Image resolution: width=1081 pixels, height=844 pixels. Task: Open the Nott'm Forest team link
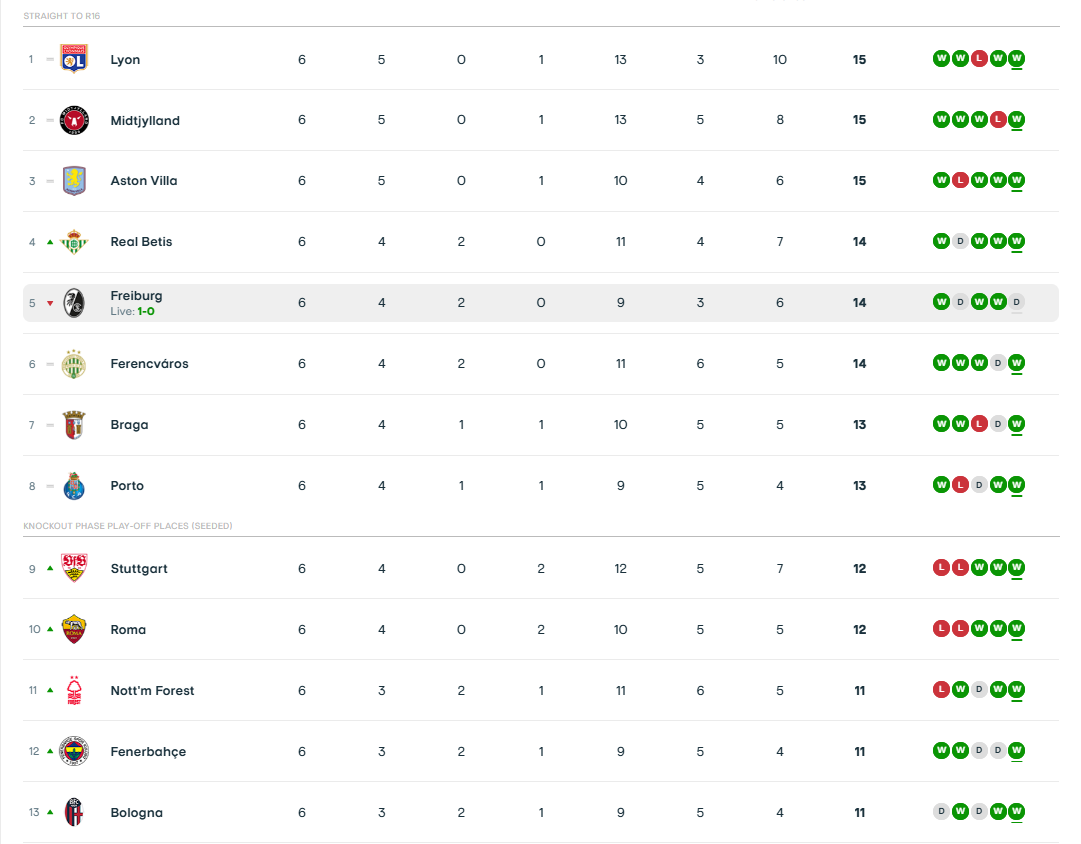(x=152, y=691)
